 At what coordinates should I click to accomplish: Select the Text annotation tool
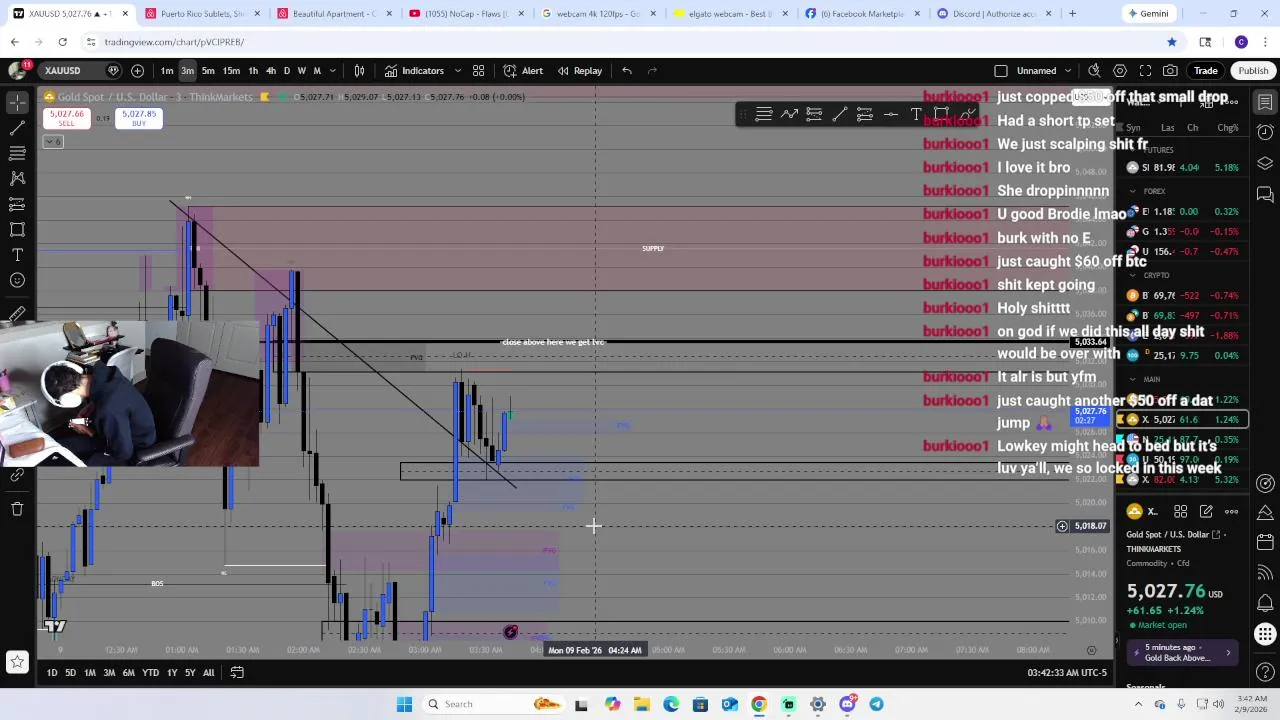[x=17, y=255]
